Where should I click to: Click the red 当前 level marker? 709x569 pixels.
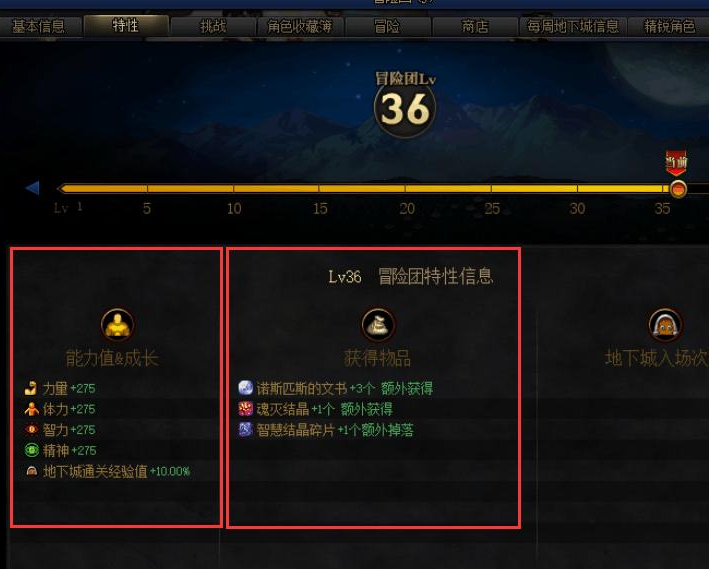pos(676,163)
